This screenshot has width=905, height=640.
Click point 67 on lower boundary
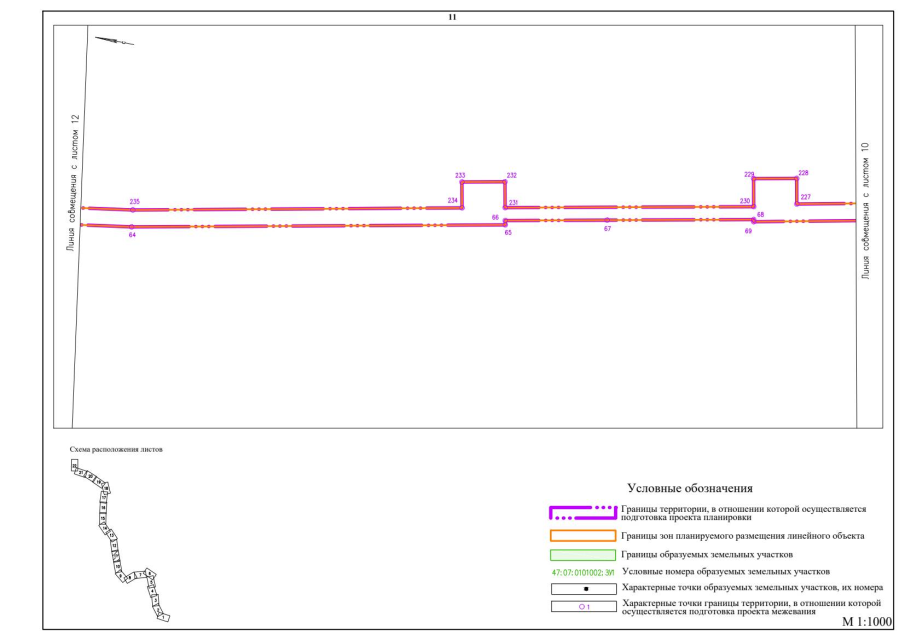[x=607, y=220]
